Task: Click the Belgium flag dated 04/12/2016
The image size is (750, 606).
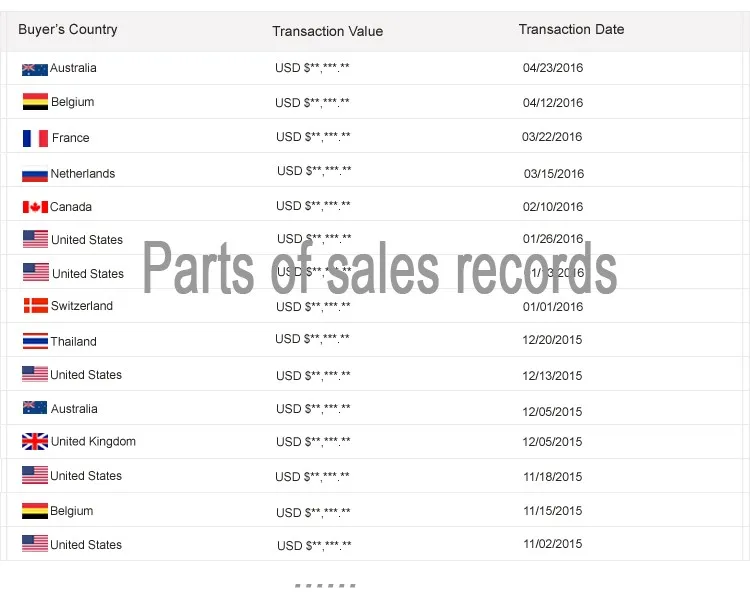Action: coord(35,102)
